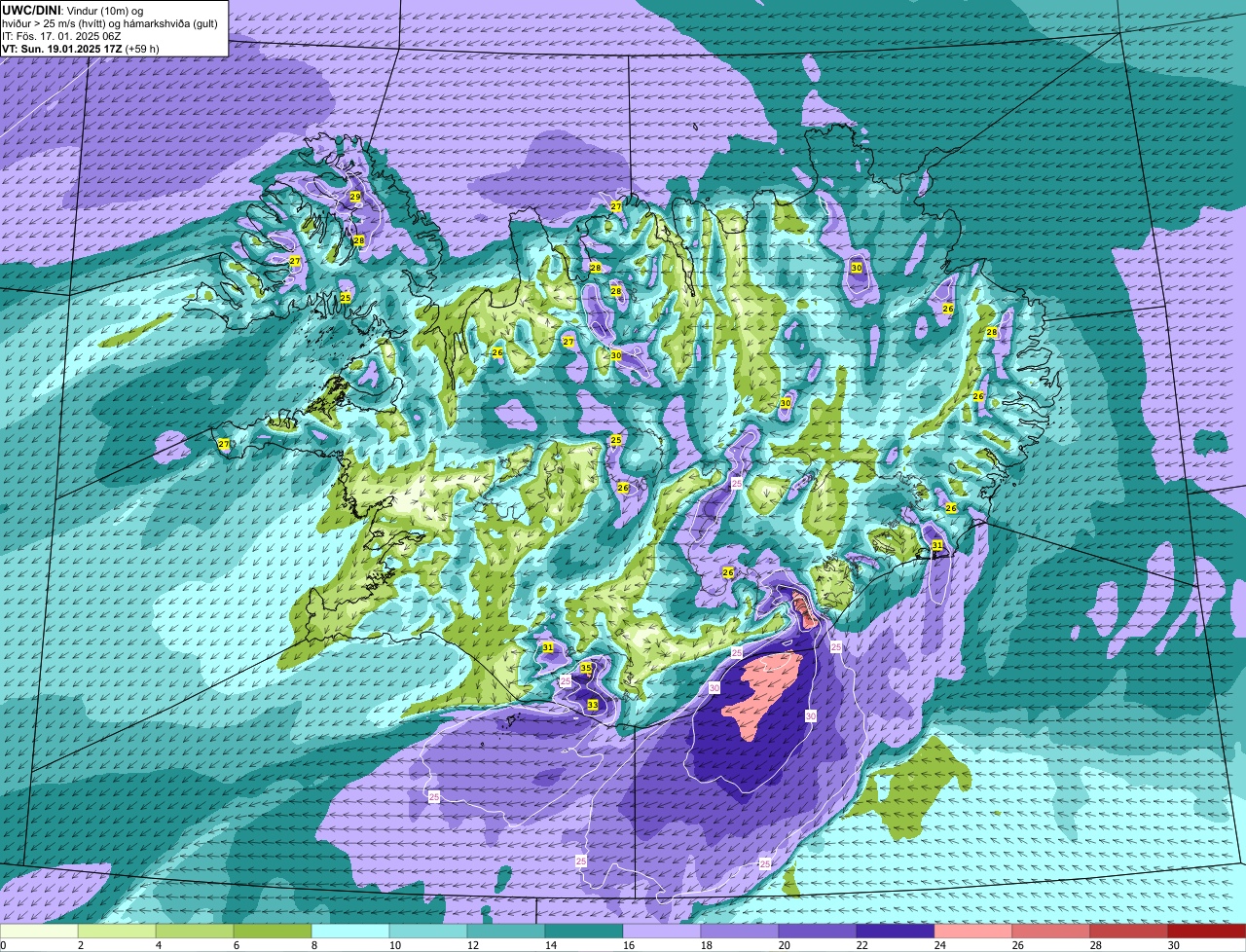The image size is (1246, 952).
Task: Select the dark red above-30 m/s color swatch
Action: 1207,931
